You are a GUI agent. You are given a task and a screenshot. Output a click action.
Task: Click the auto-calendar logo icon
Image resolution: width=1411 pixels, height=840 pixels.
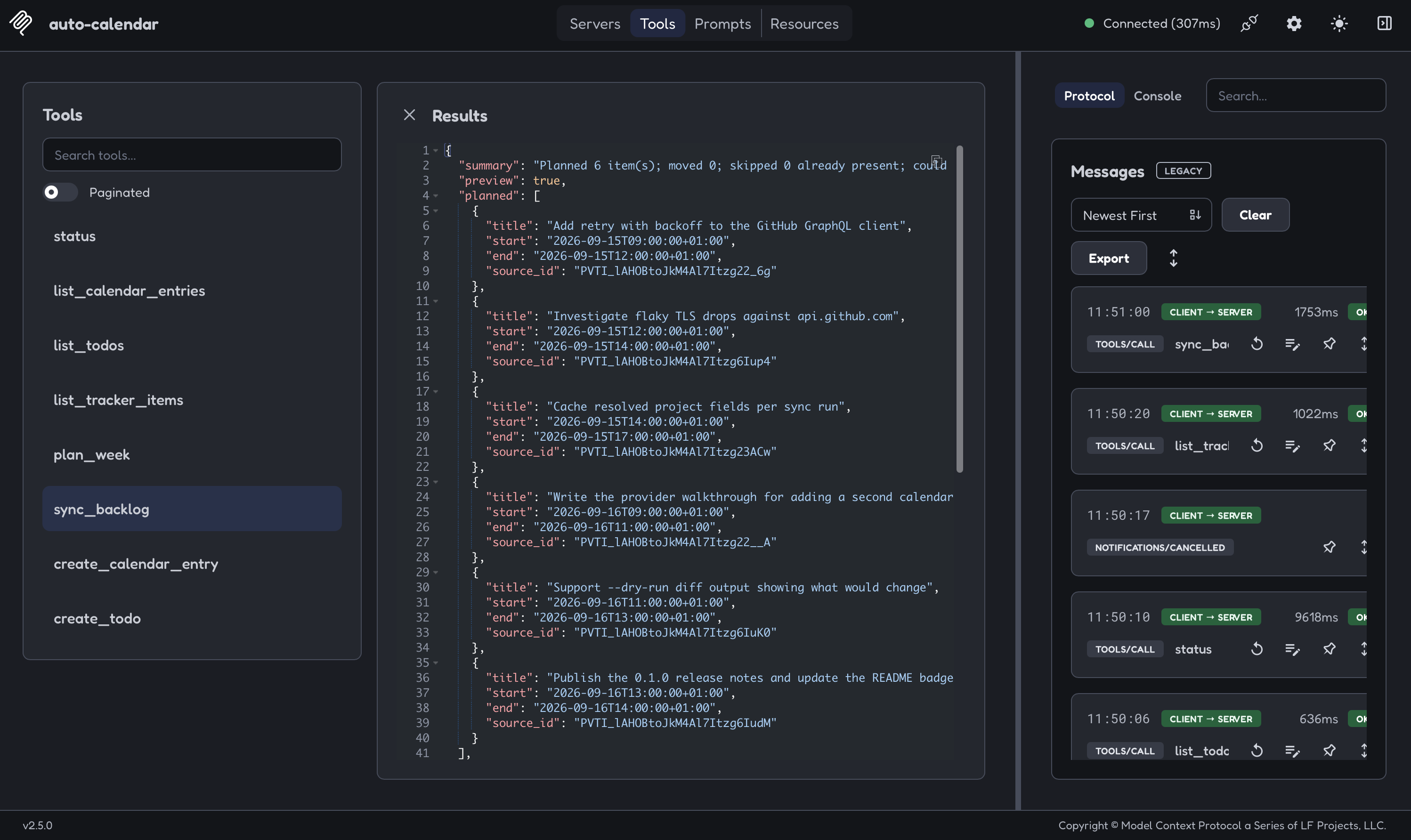[x=21, y=23]
